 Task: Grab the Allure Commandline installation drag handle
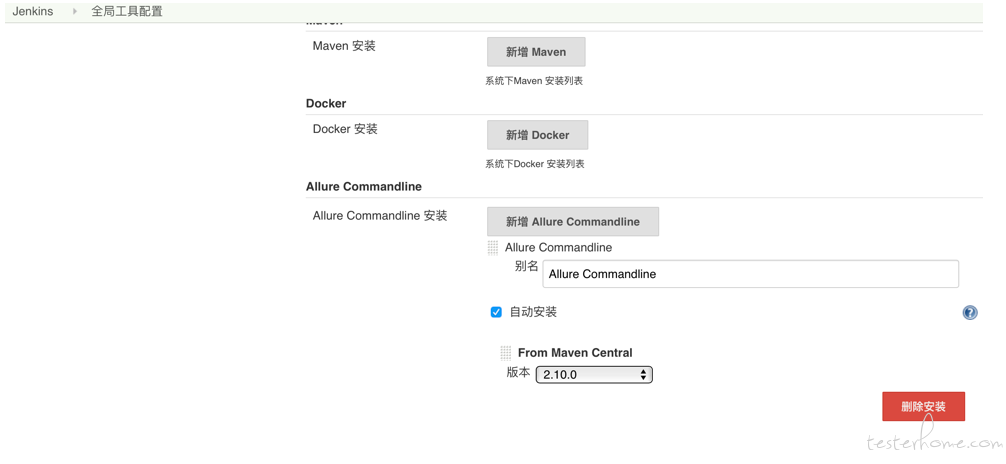point(493,248)
